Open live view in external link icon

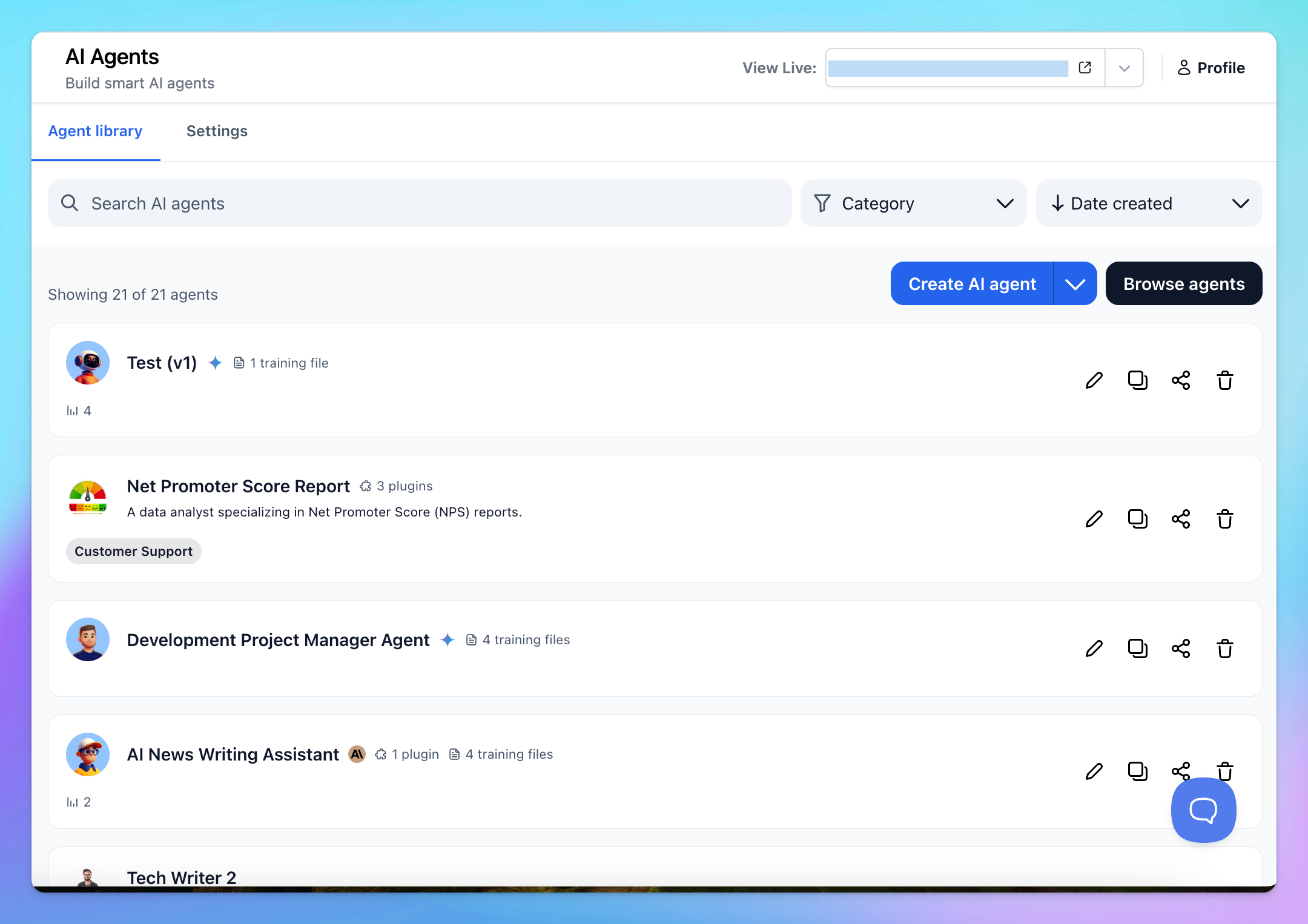pyautogui.click(x=1085, y=67)
